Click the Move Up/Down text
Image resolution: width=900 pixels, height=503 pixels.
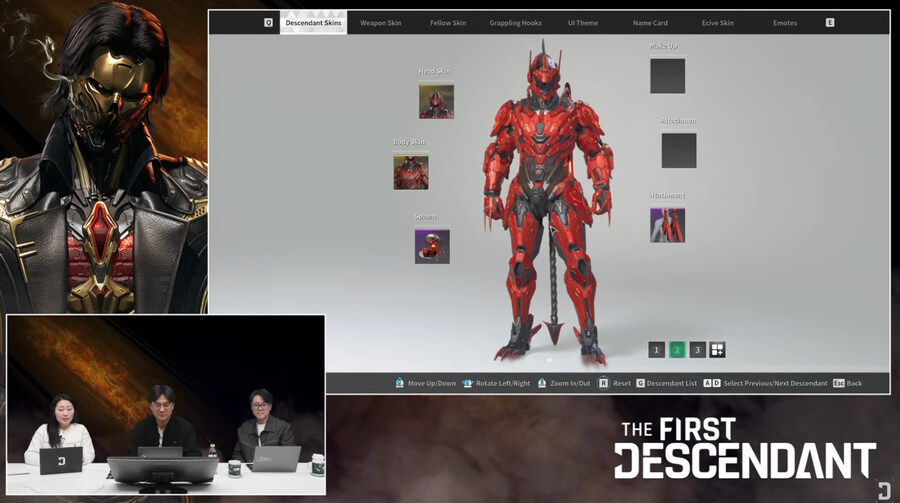[432, 384]
